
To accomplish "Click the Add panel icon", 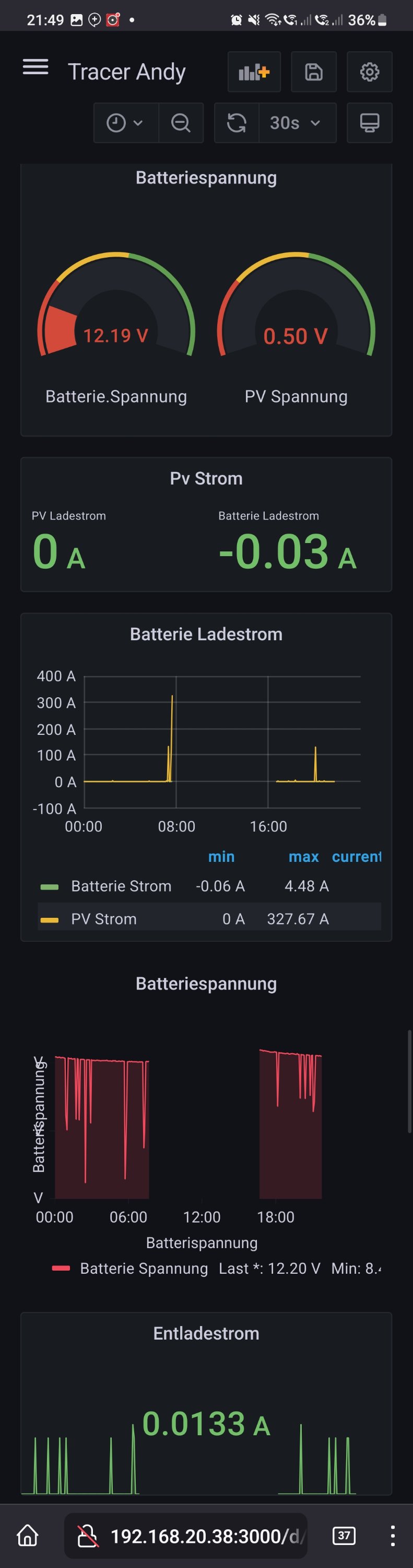I will pos(254,72).
